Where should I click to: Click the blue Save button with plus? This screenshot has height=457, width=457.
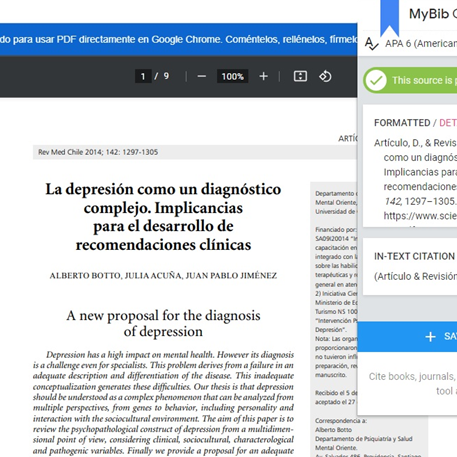(x=407, y=336)
